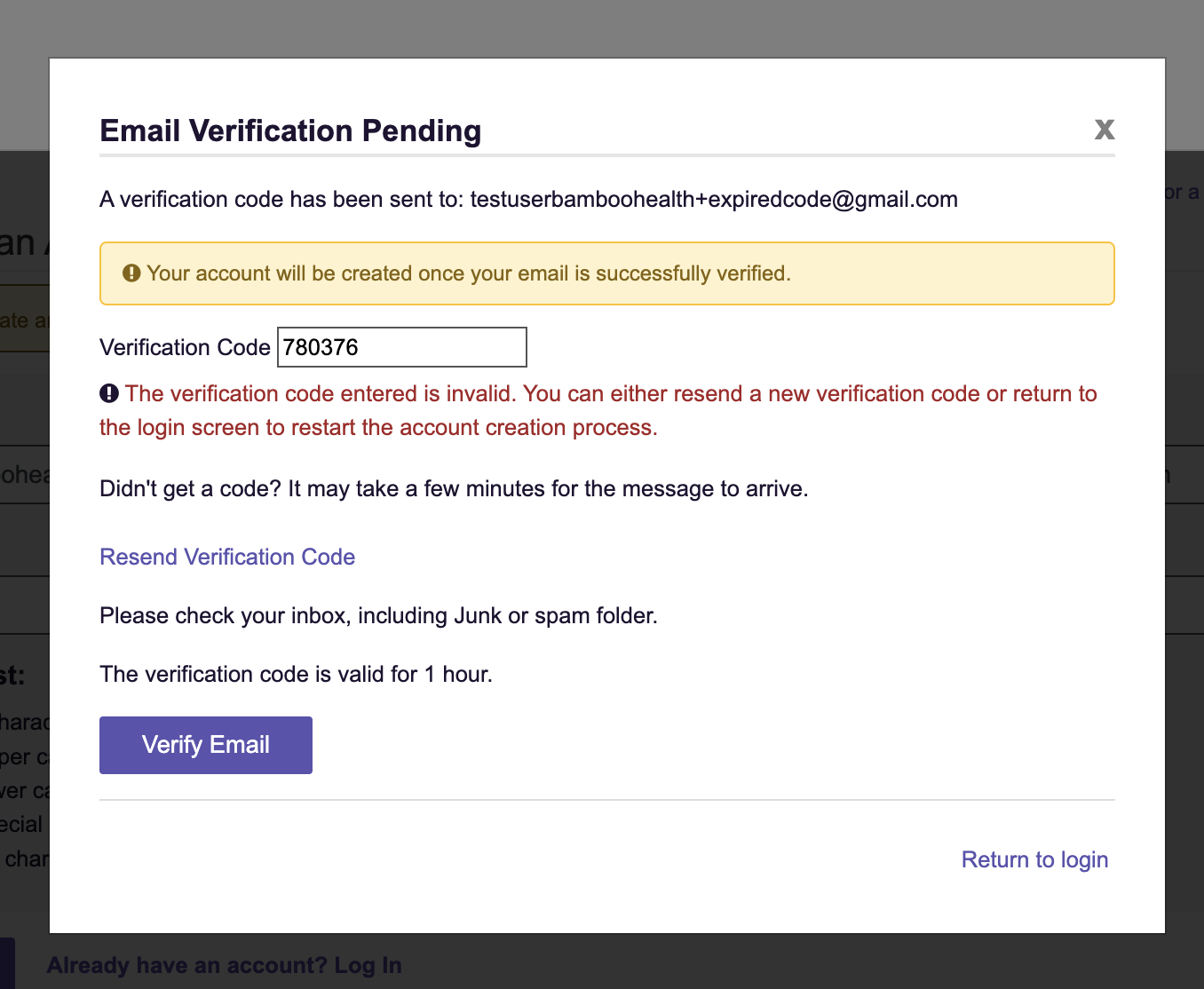The image size is (1204, 989).
Task: Click the Email Verification Pending heading
Action: pyautogui.click(x=290, y=131)
